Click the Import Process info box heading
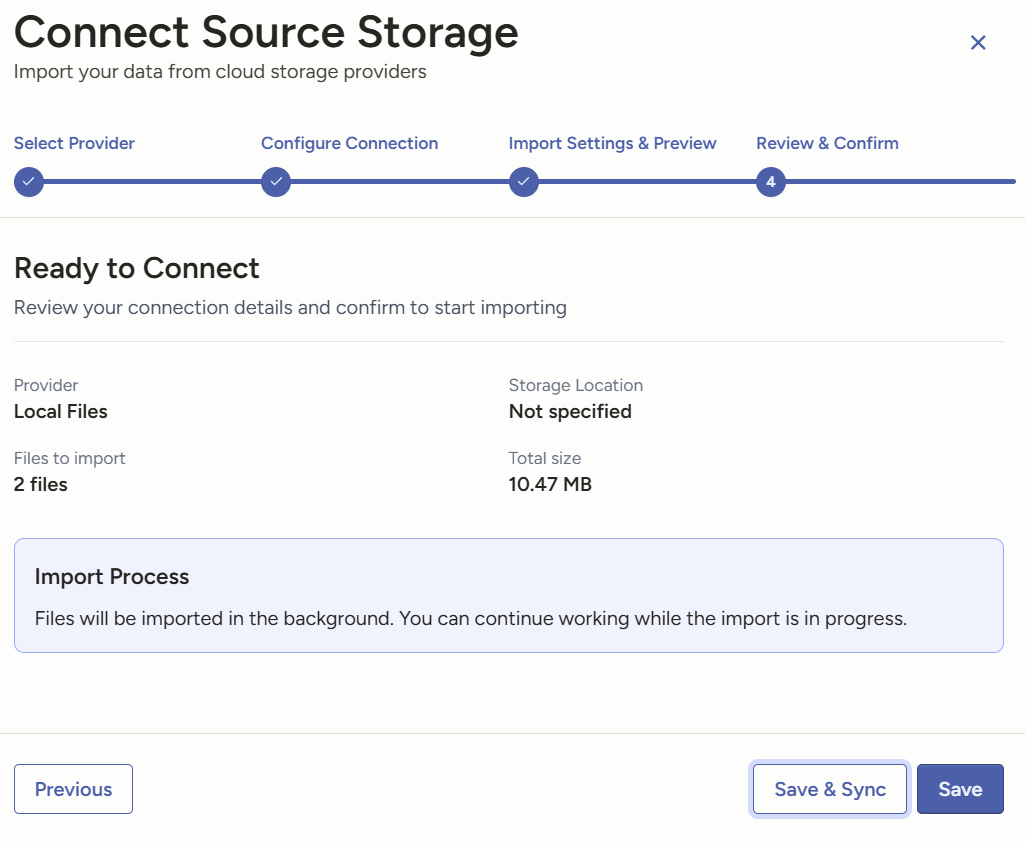This screenshot has width=1025, height=843. [x=112, y=577]
